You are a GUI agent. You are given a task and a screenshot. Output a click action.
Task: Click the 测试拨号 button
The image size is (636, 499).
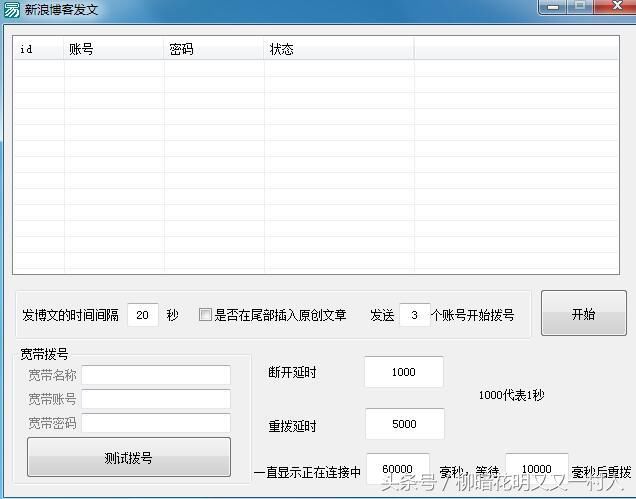point(129,457)
